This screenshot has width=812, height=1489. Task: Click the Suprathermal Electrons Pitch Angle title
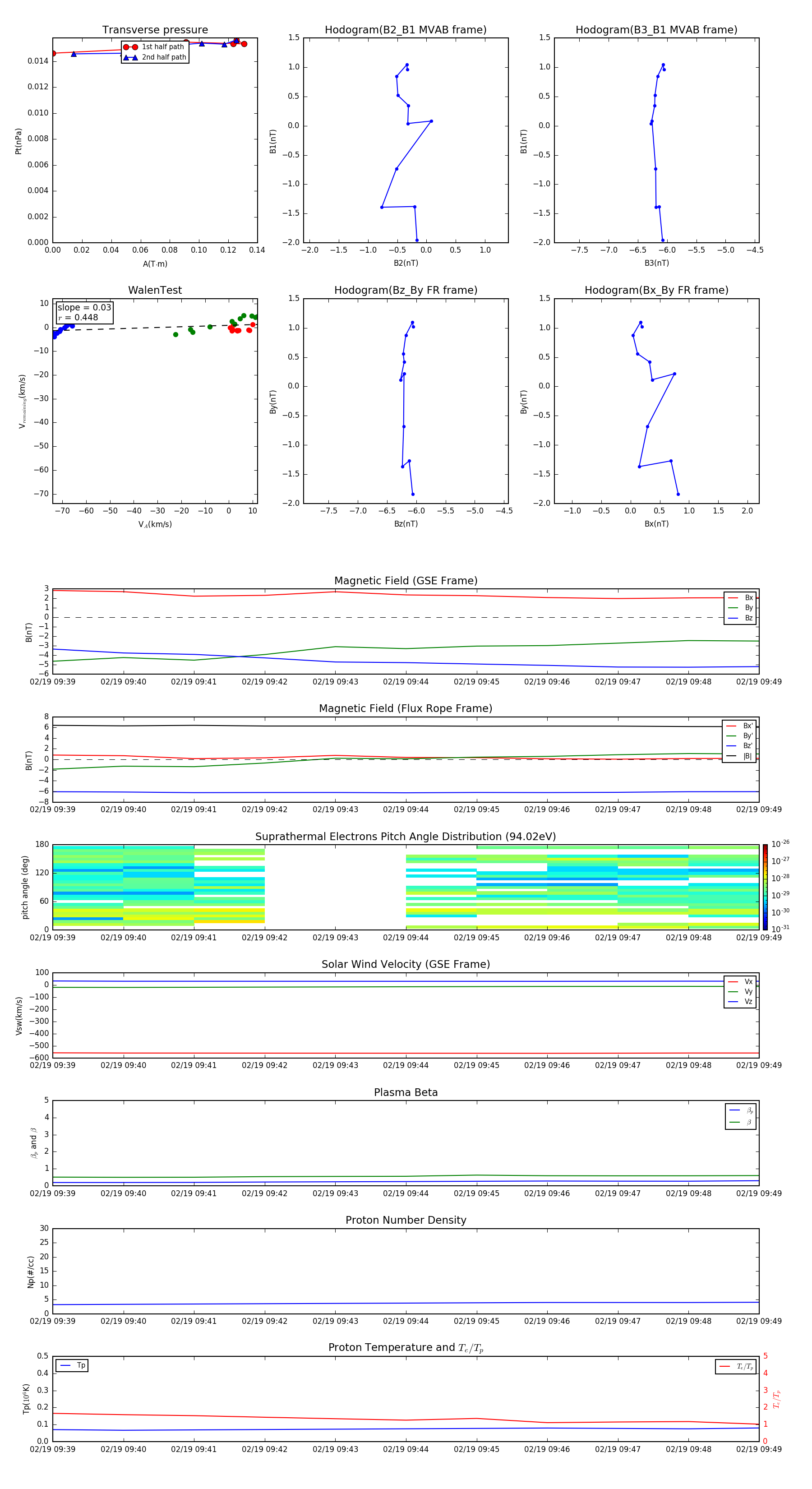(406, 837)
